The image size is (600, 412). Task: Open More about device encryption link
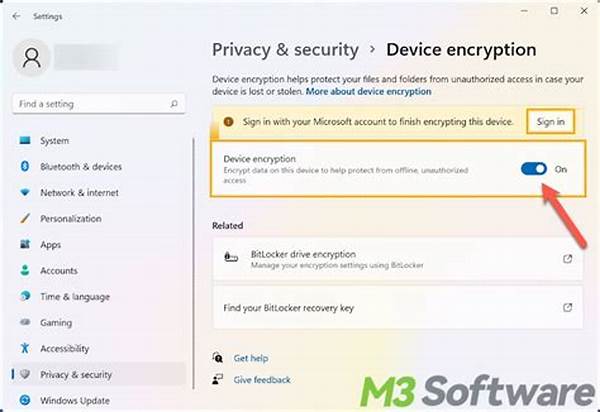tap(368, 92)
